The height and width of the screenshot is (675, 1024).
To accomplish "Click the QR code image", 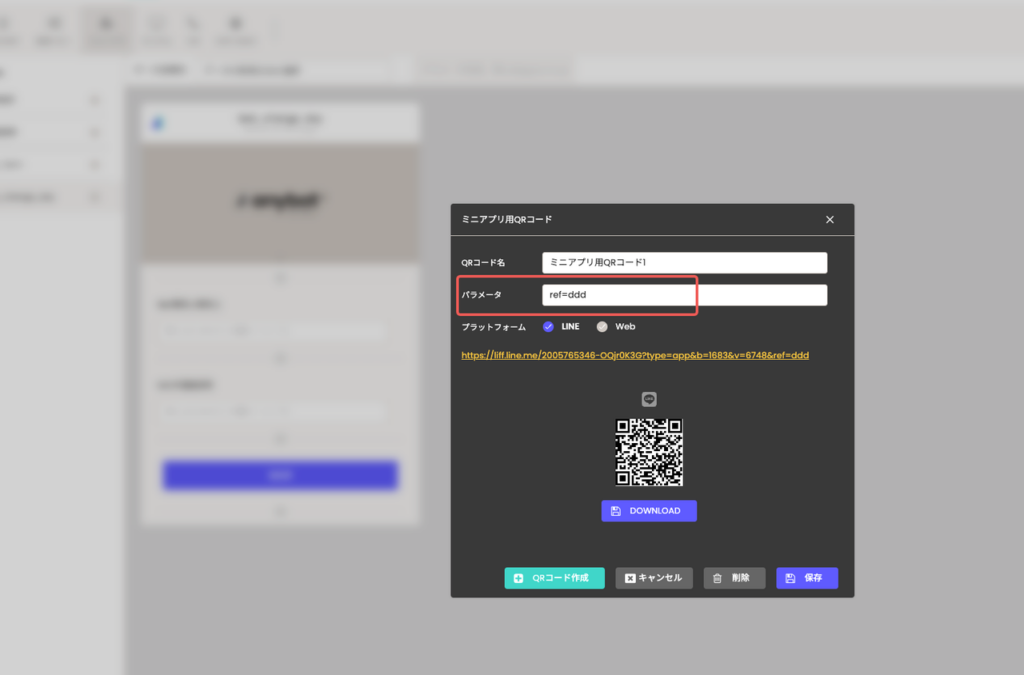I will tap(649, 452).
